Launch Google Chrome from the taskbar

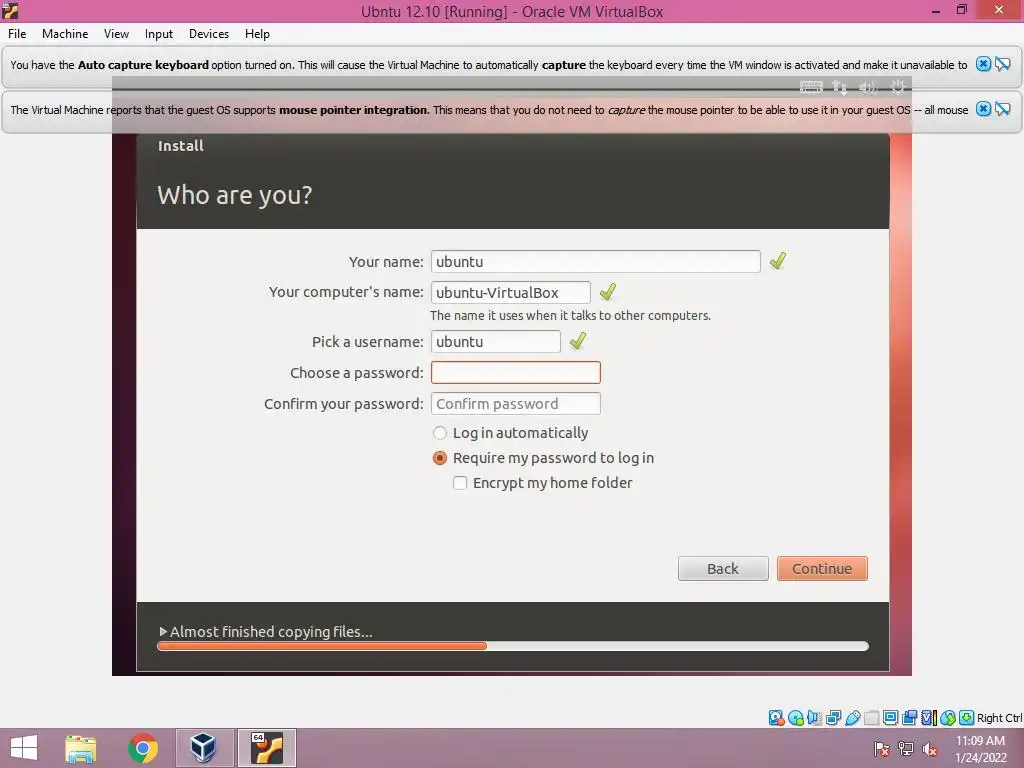(x=142, y=748)
